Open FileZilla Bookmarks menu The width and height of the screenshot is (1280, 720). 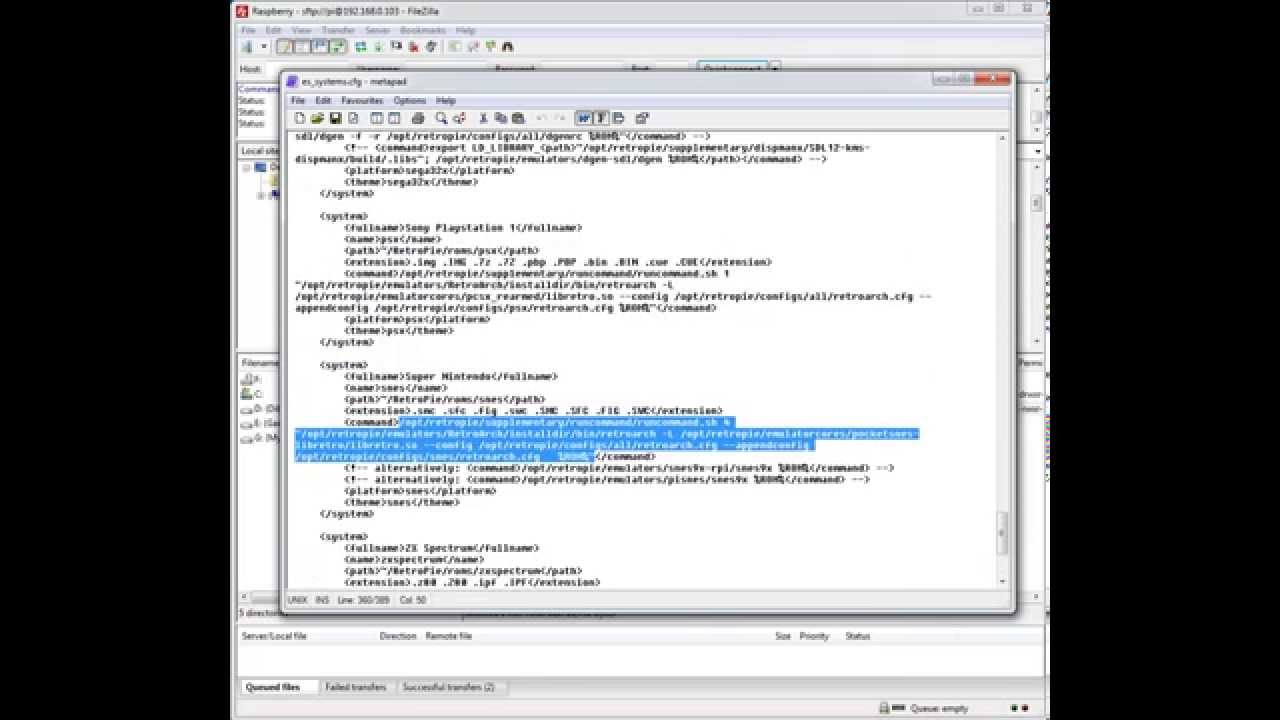click(421, 30)
